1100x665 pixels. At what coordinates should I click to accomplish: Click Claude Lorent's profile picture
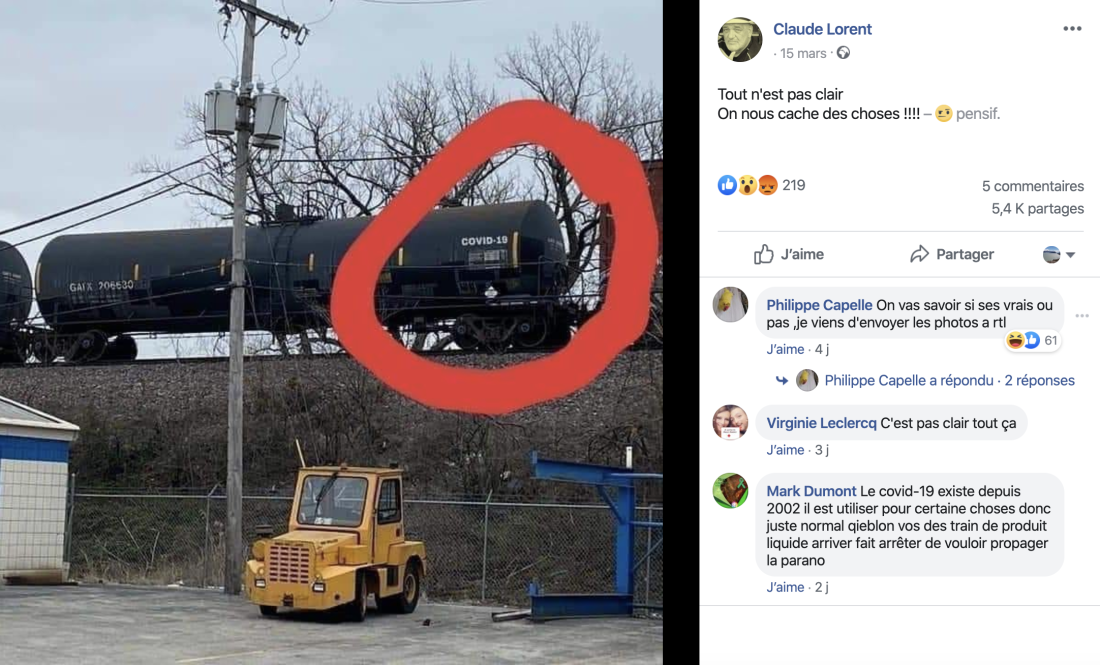tap(739, 40)
